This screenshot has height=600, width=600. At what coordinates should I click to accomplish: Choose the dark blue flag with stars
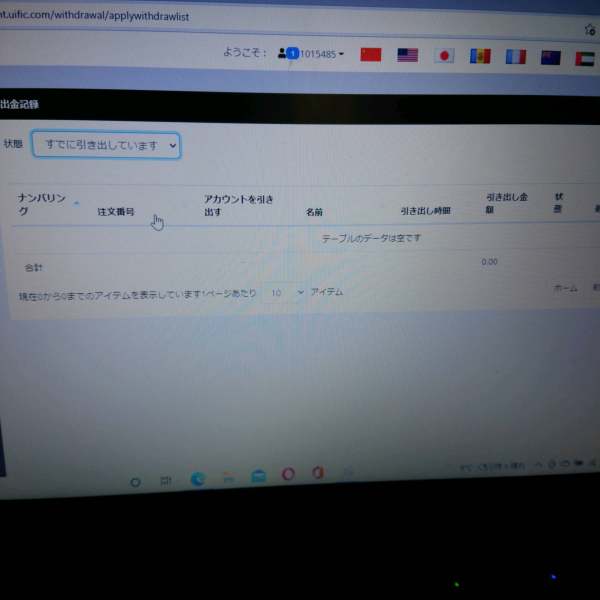click(551, 57)
